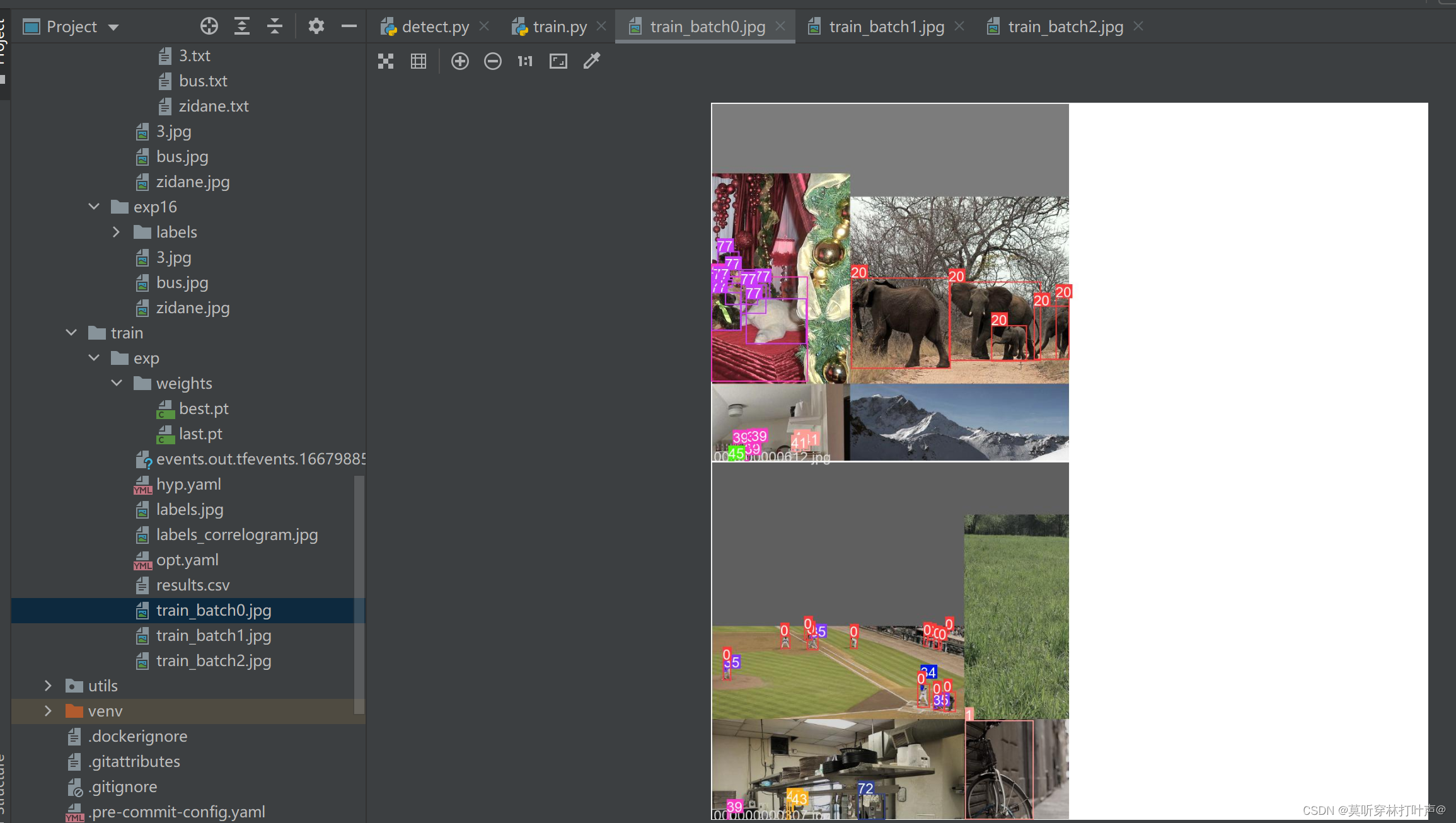Screen dimensions: 1456x823
Task: Zoom out the image
Action: [493, 61]
